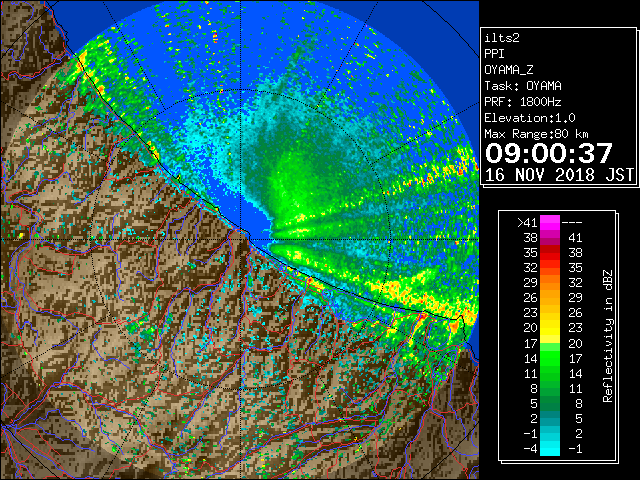Click the '-4' legend label

pos(530,449)
